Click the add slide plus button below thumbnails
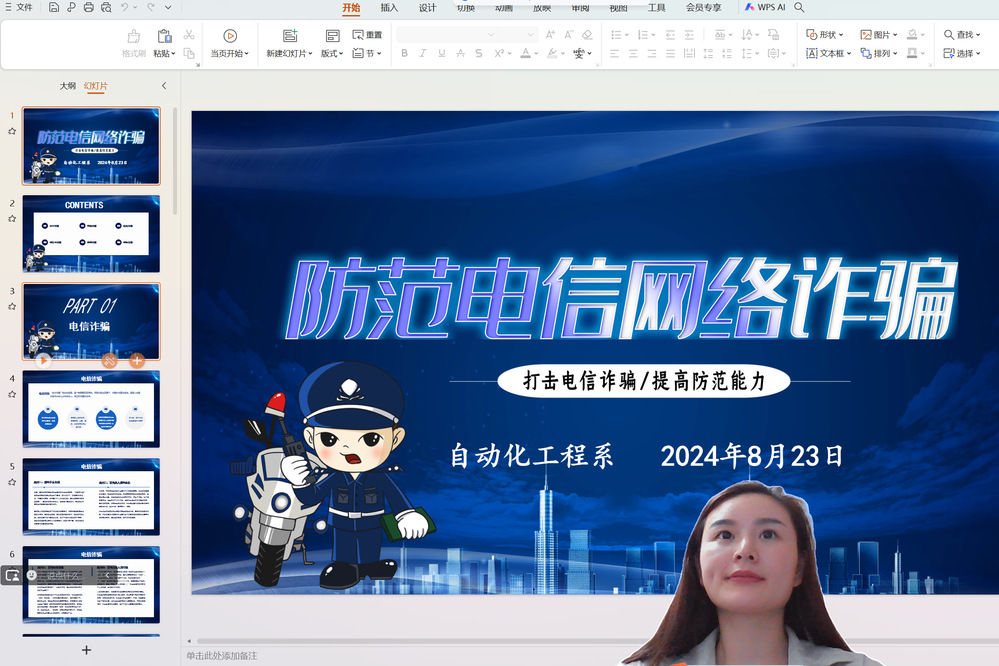 point(86,650)
